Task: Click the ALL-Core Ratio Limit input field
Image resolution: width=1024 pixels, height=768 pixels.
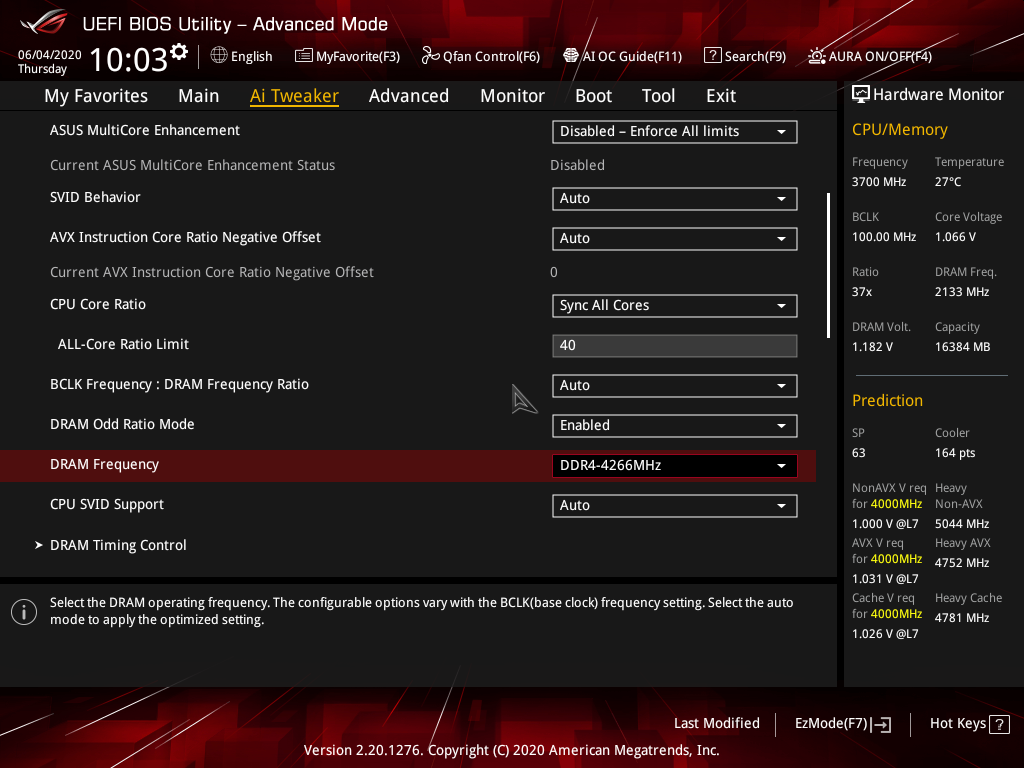Action: [x=674, y=345]
